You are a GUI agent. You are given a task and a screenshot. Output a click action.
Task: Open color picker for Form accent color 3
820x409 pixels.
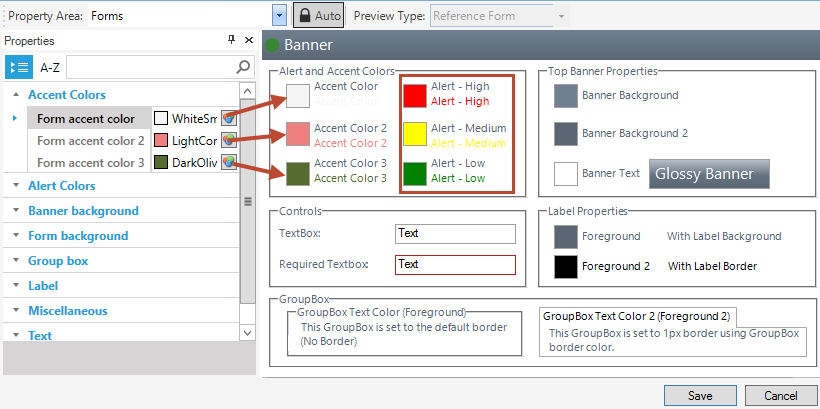click(229, 162)
